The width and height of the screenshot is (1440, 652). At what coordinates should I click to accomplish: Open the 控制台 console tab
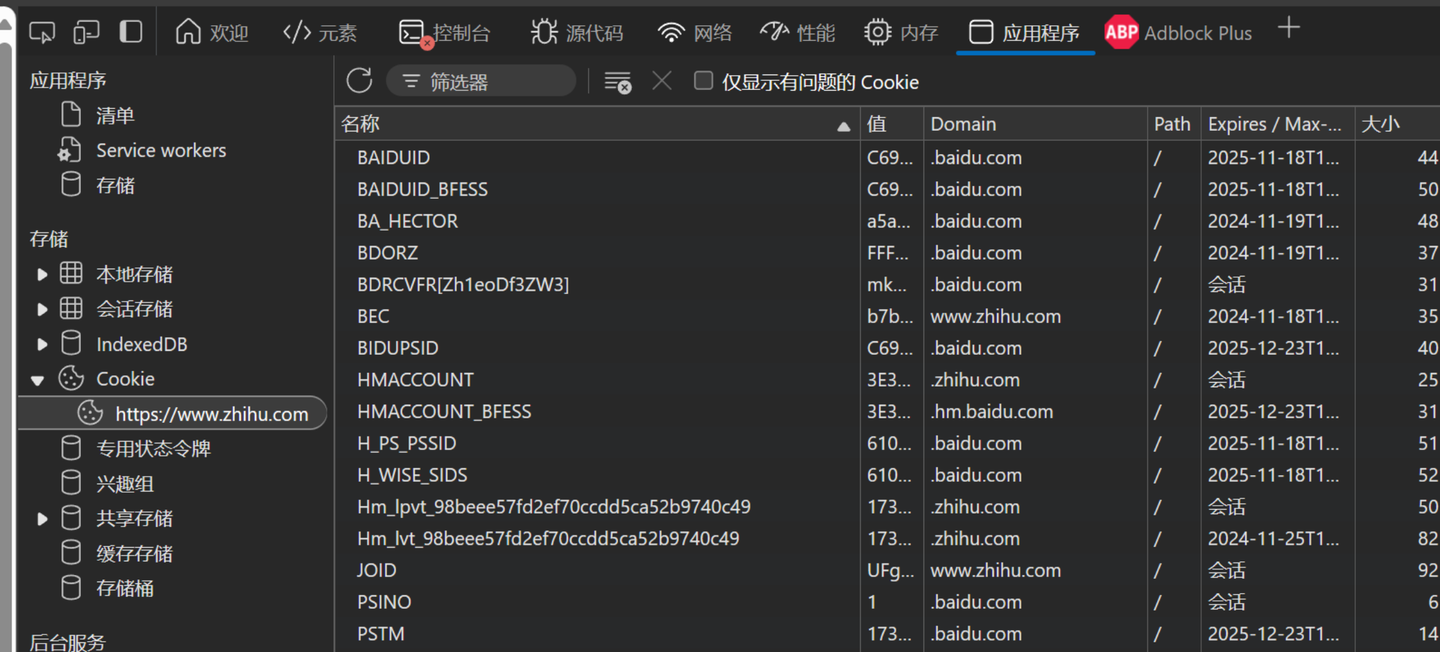[444, 32]
